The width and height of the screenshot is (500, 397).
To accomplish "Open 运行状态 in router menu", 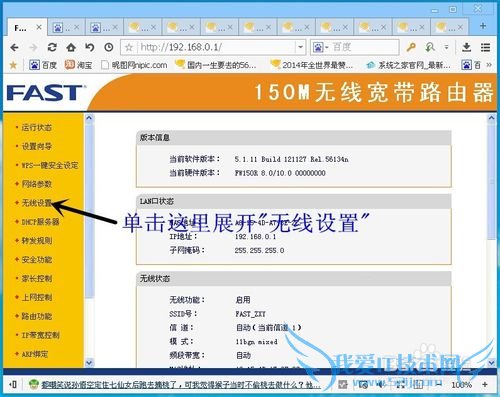I will pos(37,127).
